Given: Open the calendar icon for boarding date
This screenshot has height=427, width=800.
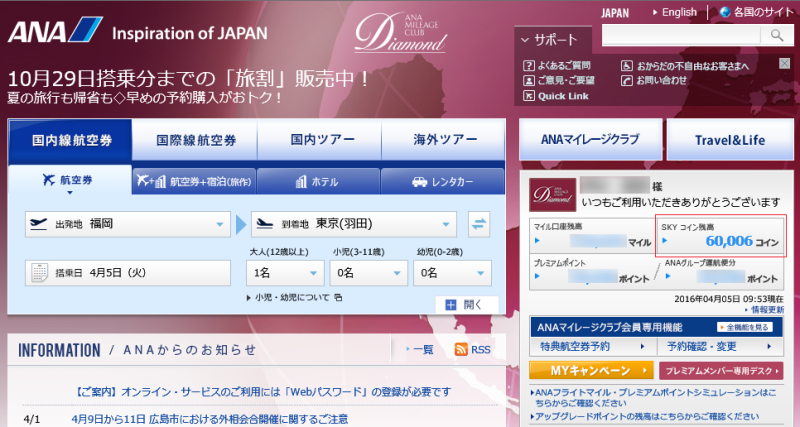Looking at the screenshot, I should point(39,273).
